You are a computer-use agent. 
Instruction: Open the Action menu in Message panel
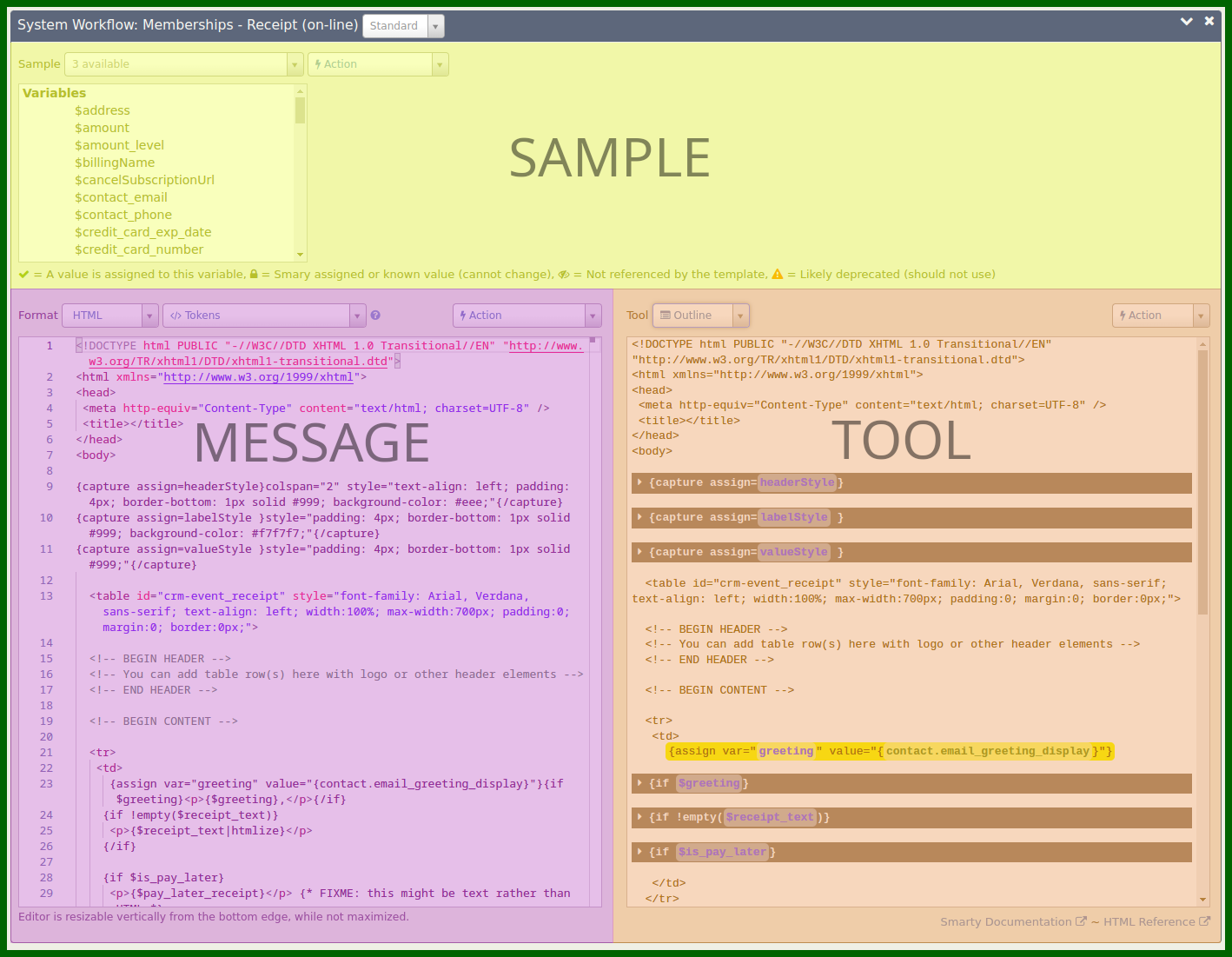[x=527, y=316]
